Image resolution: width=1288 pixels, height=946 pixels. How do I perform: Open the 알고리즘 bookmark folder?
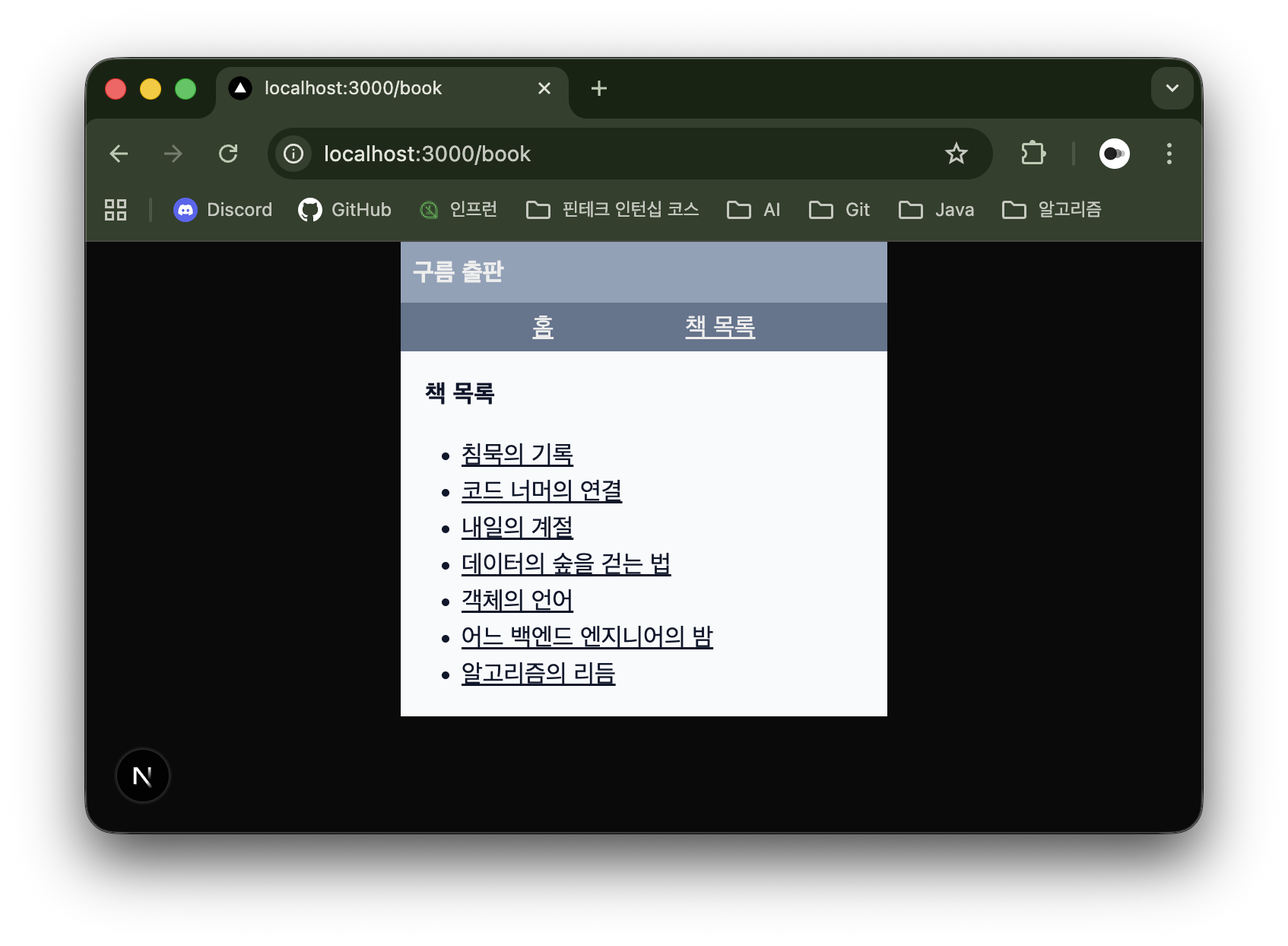tap(1052, 210)
